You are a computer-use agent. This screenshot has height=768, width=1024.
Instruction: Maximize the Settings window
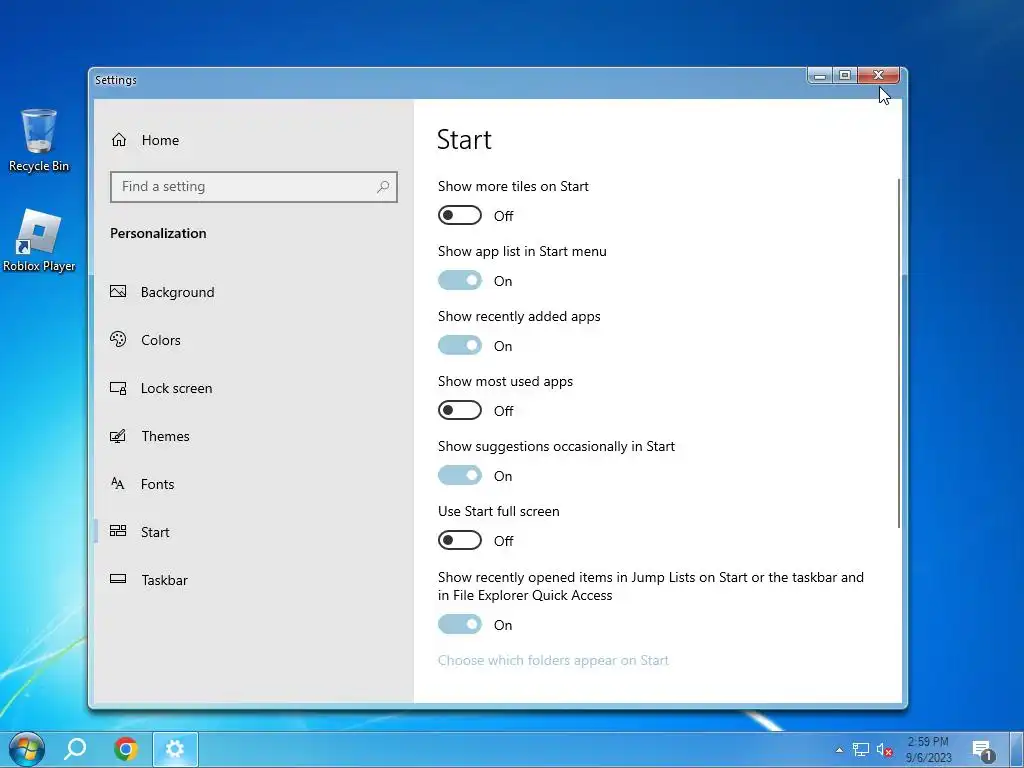(x=845, y=75)
